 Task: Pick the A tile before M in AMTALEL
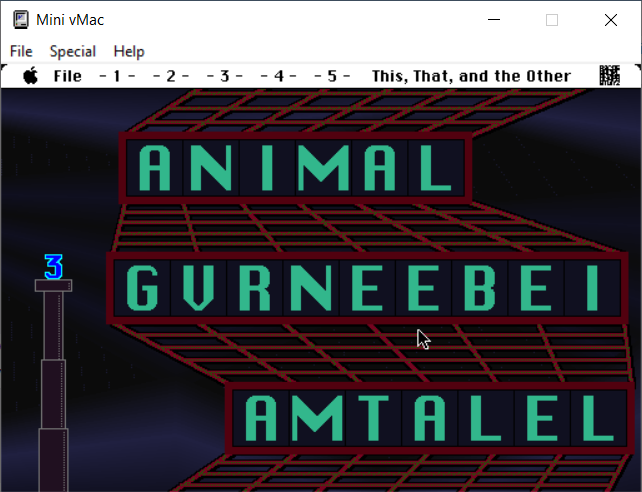click(261, 418)
